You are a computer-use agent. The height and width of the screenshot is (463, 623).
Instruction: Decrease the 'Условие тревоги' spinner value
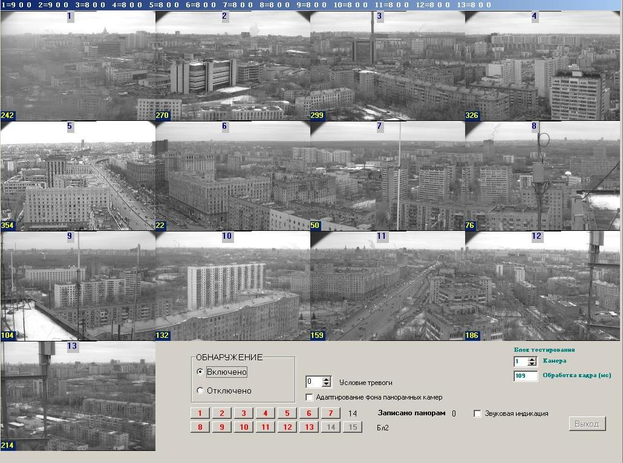click(327, 385)
